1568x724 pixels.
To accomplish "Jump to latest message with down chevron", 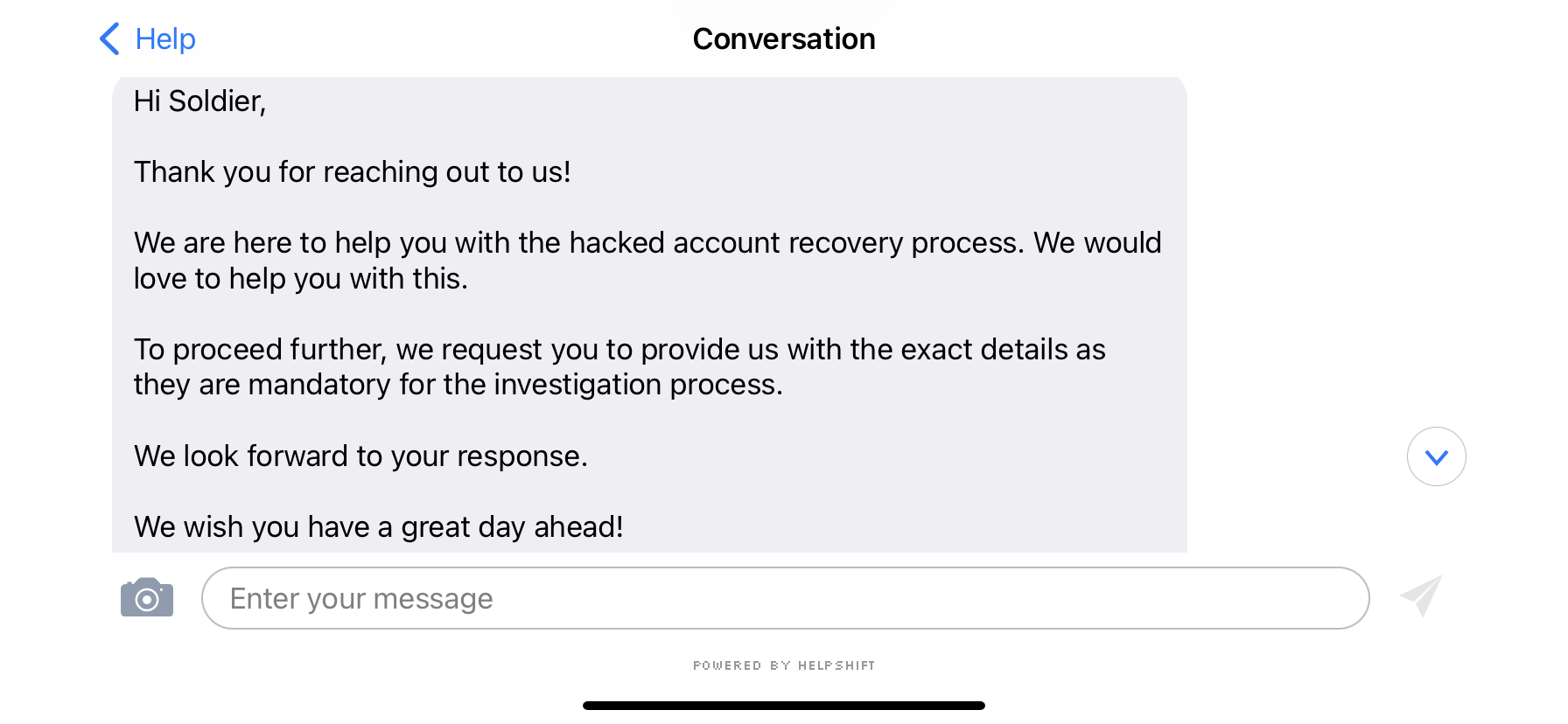I will (x=1436, y=456).
